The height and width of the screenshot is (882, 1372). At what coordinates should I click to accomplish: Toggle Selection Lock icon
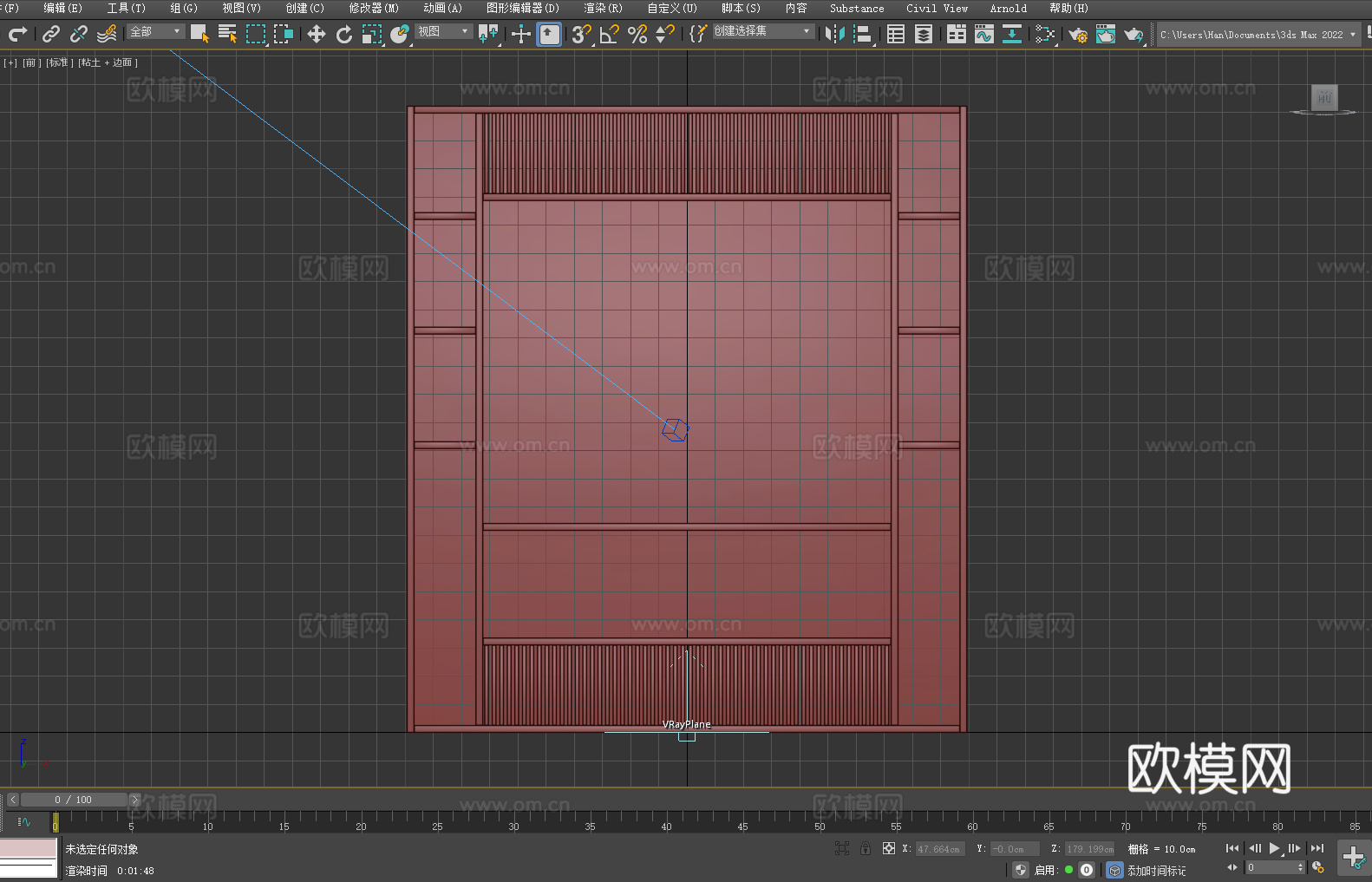(x=866, y=848)
